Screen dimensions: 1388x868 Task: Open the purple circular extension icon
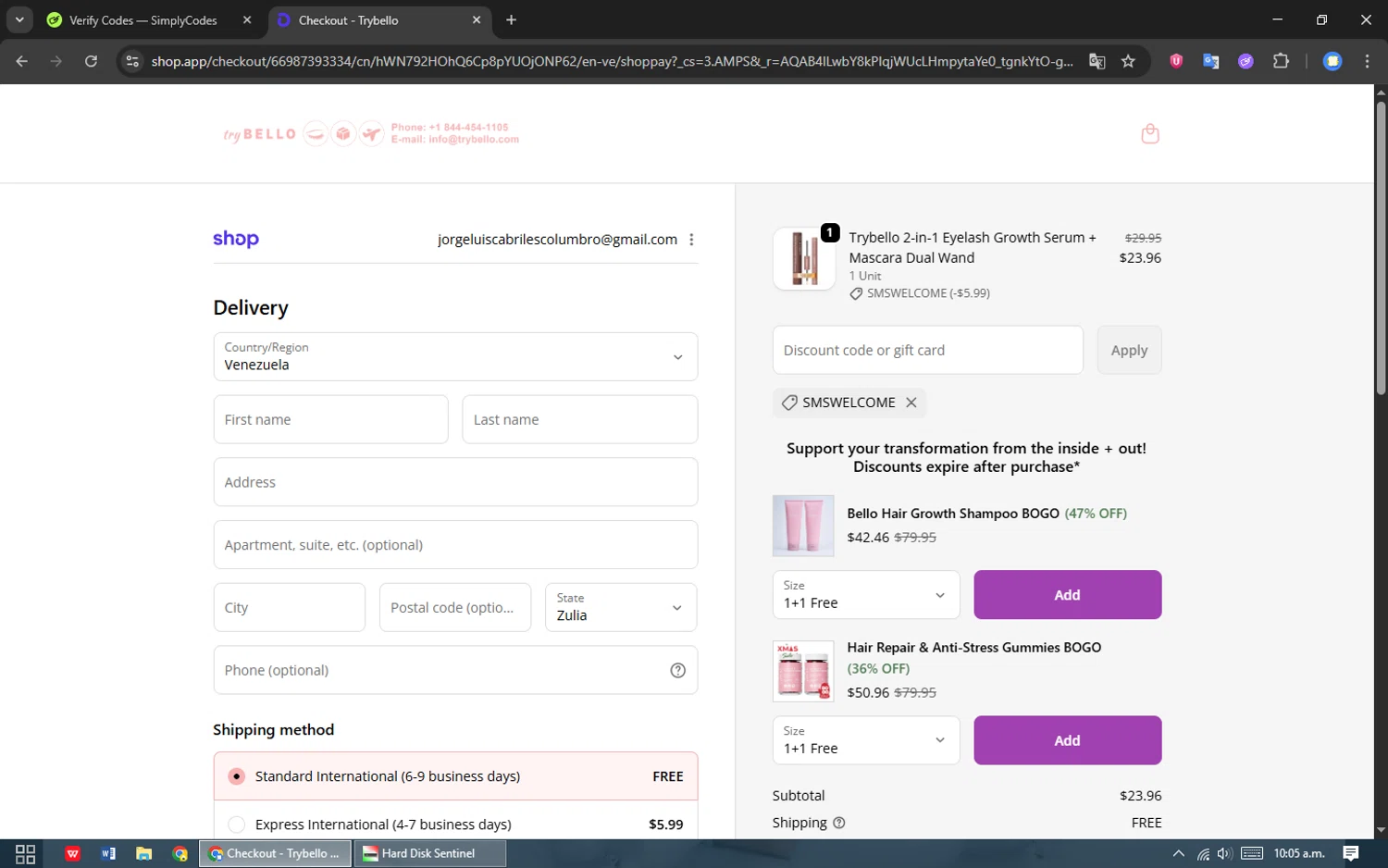click(x=1246, y=61)
